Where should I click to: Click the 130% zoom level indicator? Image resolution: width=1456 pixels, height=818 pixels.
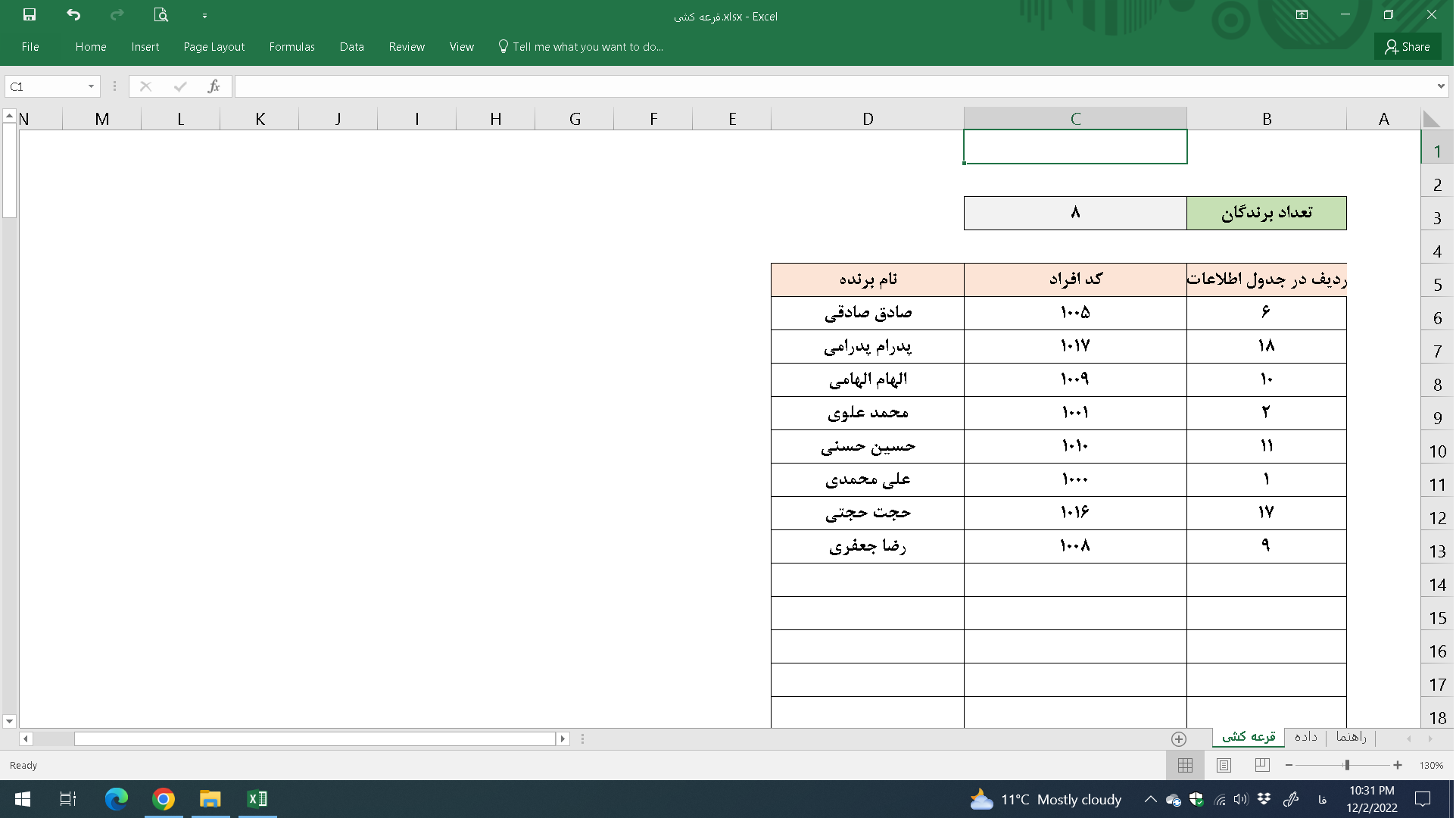tap(1431, 765)
